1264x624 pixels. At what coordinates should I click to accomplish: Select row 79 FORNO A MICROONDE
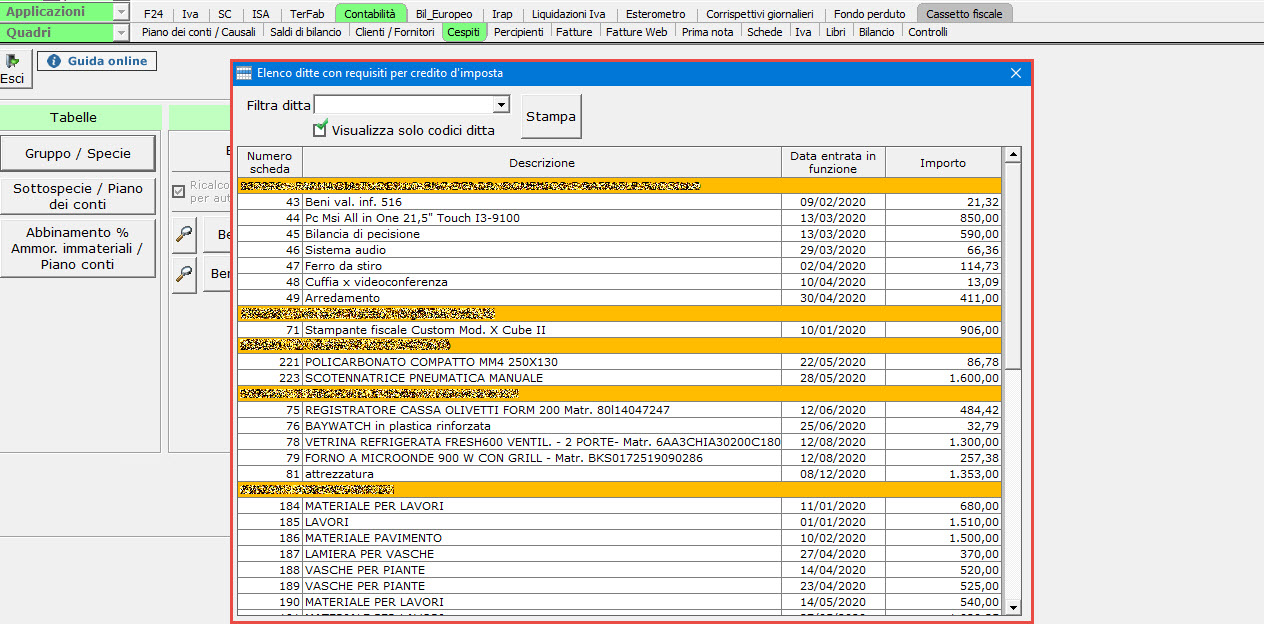pyautogui.click(x=619, y=458)
